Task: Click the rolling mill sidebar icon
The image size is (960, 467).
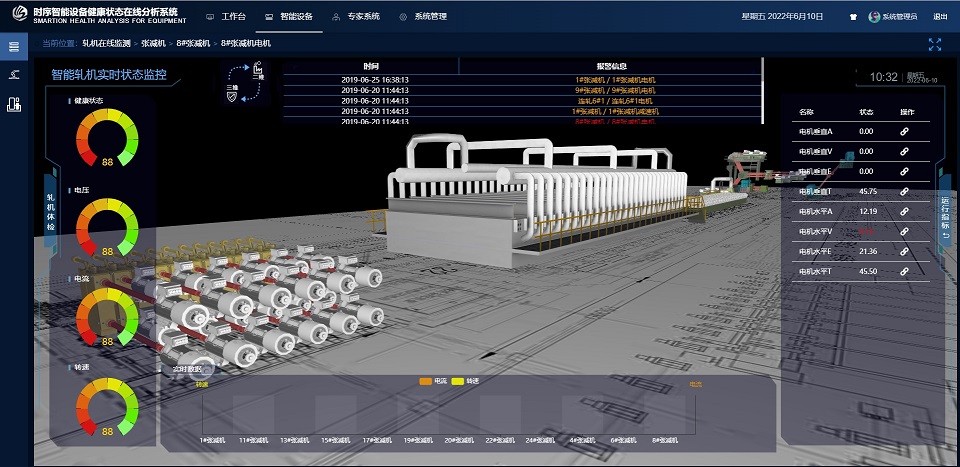Action: click(13, 75)
